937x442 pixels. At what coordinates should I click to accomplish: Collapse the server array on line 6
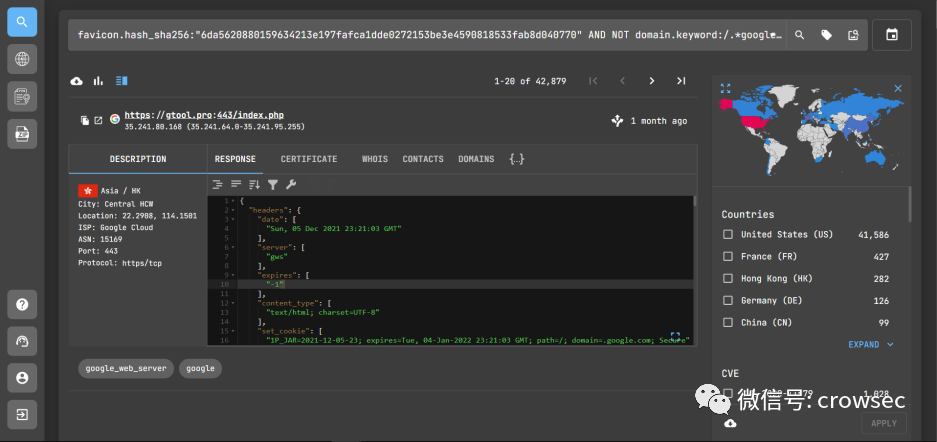point(233,247)
